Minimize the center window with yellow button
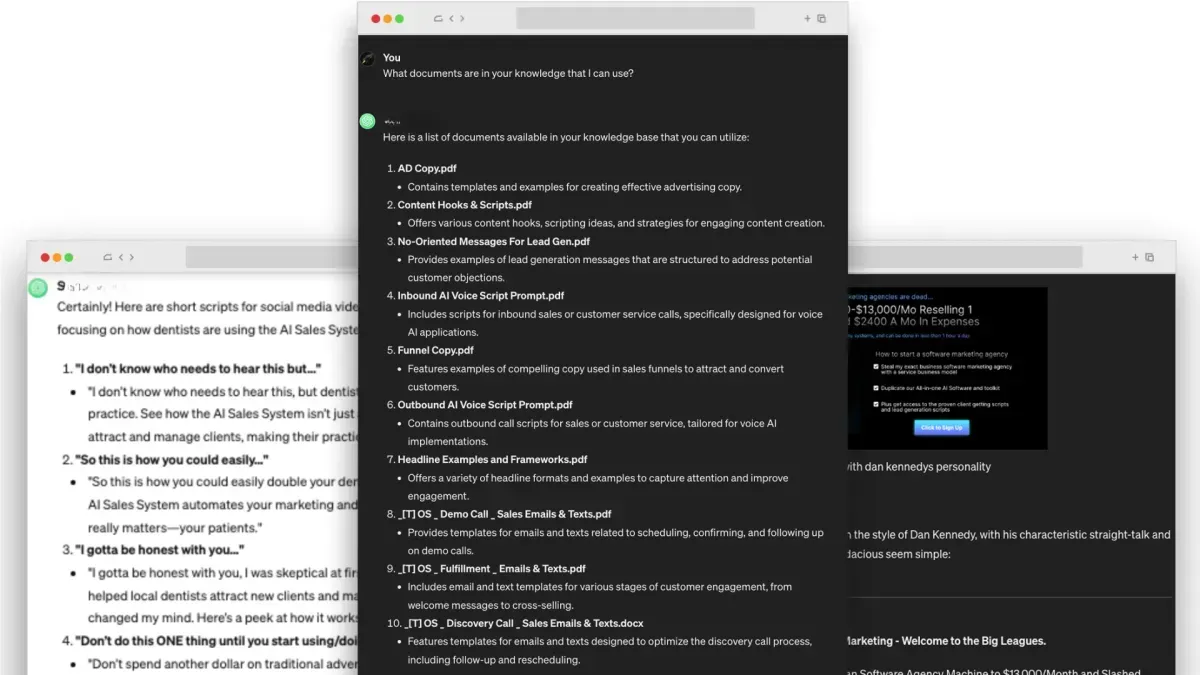Viewport: 1200px width, 675px height. [388, 18]
